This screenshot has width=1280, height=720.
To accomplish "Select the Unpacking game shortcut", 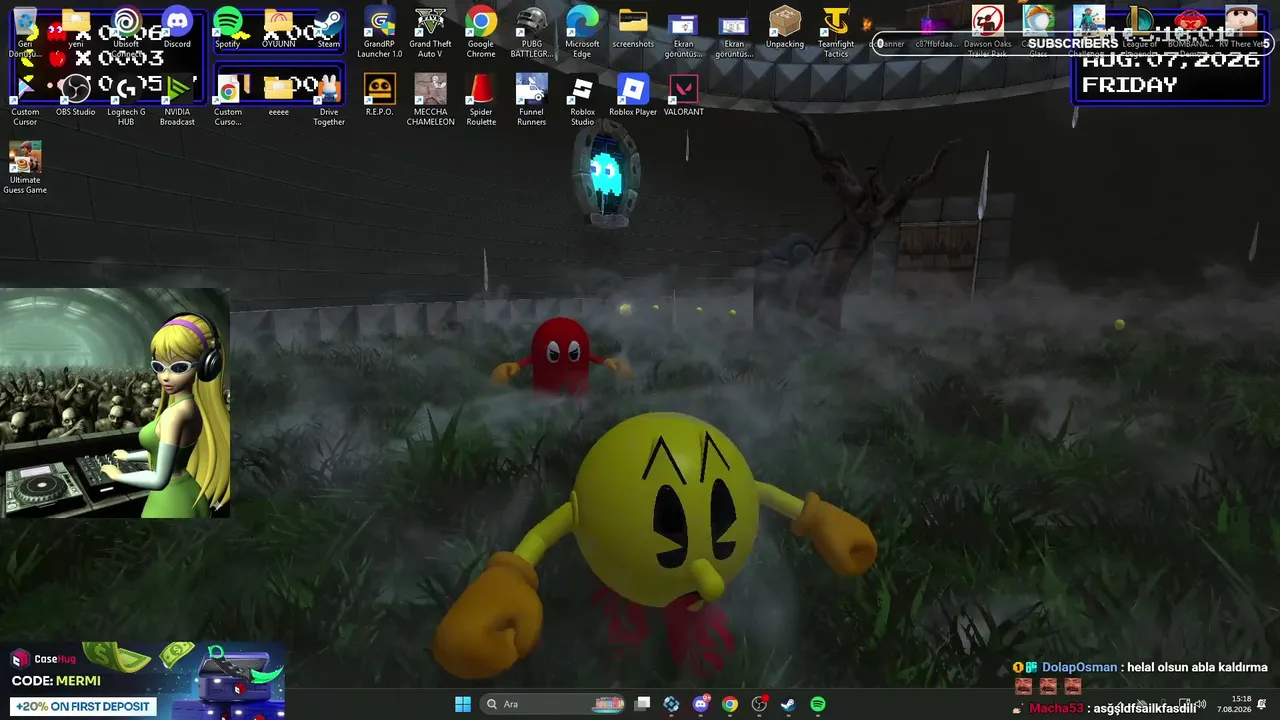I will tap(785, 29).
